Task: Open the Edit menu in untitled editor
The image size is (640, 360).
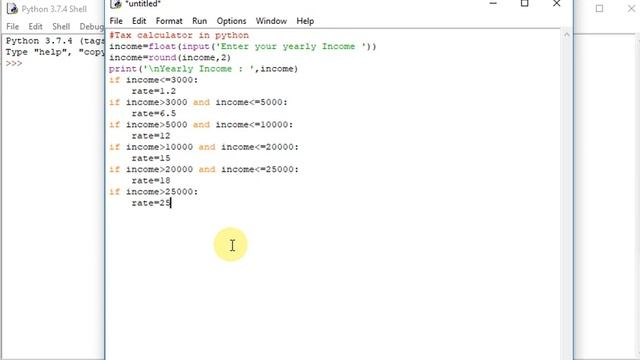Action: click(139, 21)
